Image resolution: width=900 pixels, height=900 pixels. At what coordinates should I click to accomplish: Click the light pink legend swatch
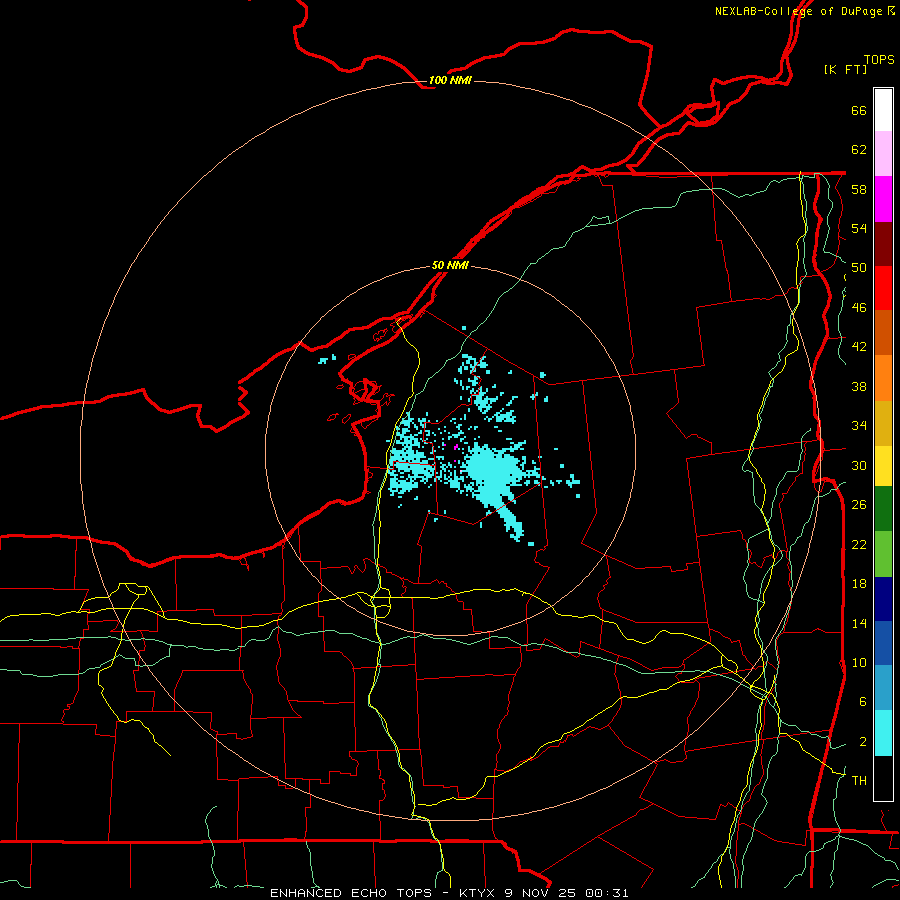point(883,154)
